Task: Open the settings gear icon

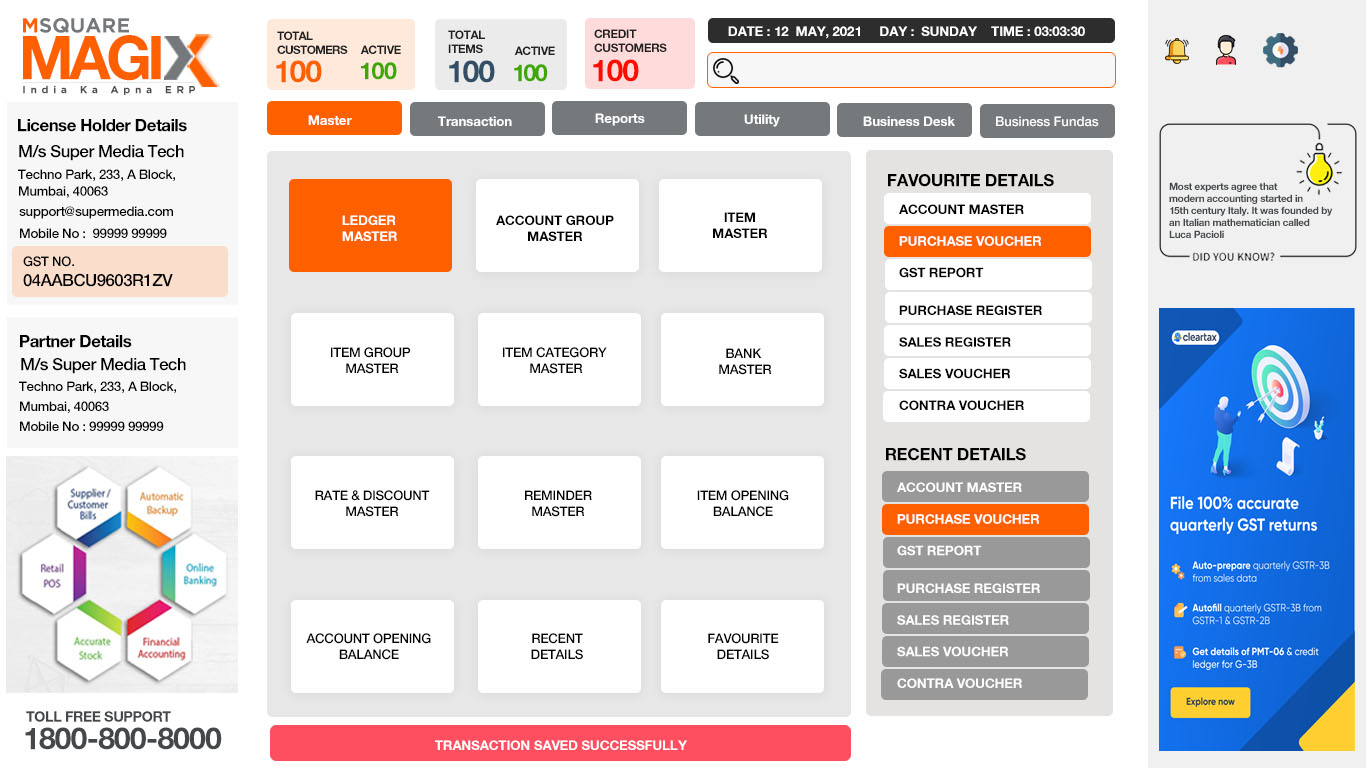Action: (x=1281, y=50)
